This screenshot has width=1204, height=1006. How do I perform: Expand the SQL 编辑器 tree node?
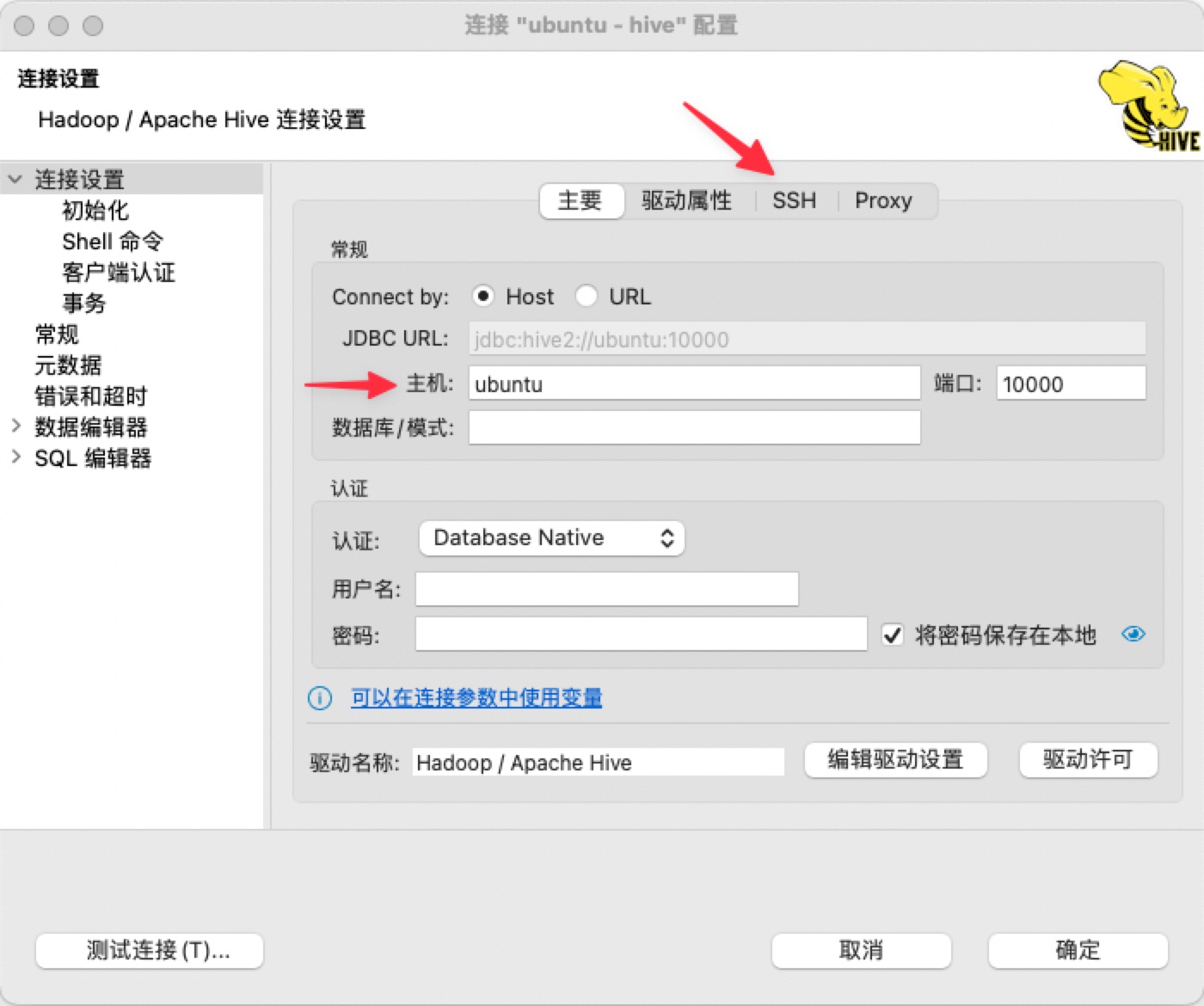[x=15, y=457]
